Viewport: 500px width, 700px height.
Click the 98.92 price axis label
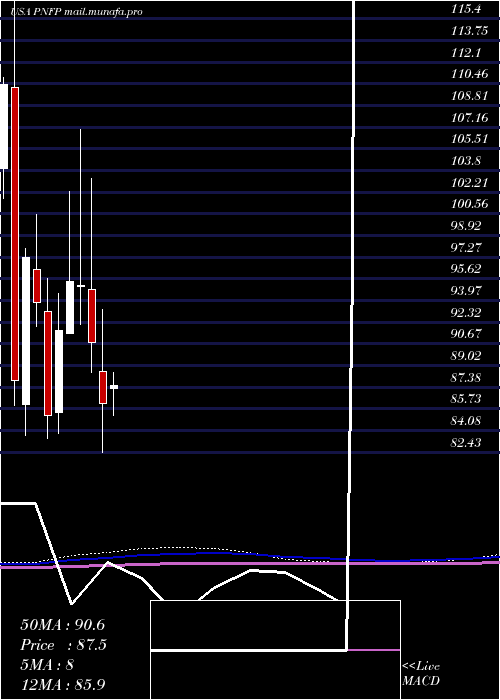click(x=466, y=226)
